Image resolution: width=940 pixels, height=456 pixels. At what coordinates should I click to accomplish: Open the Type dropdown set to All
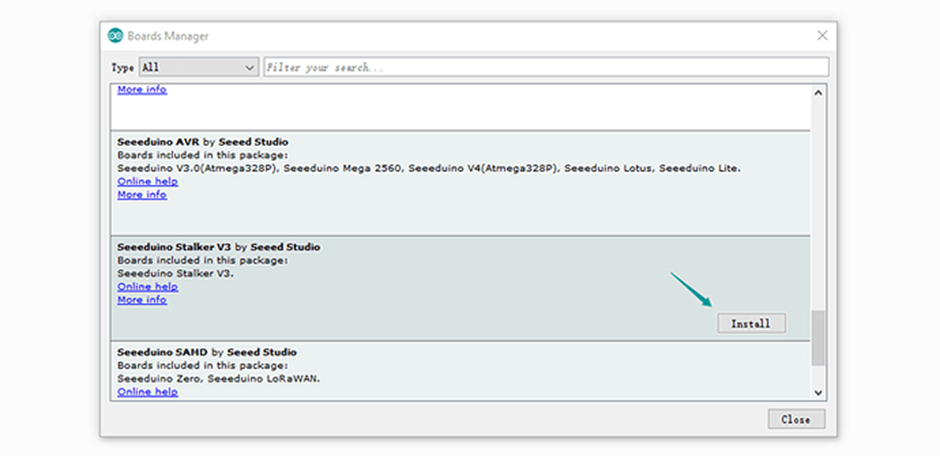click(x=198, y=67)
